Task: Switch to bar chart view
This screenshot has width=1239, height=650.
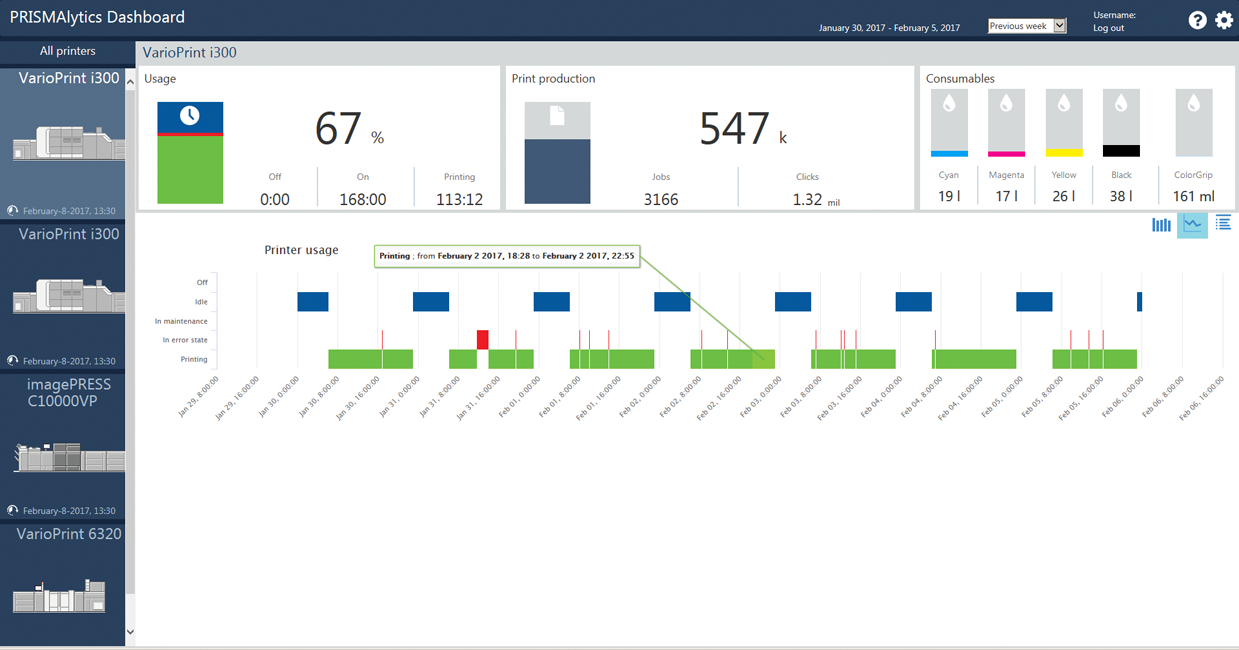Action: (x=1161, y=225)
